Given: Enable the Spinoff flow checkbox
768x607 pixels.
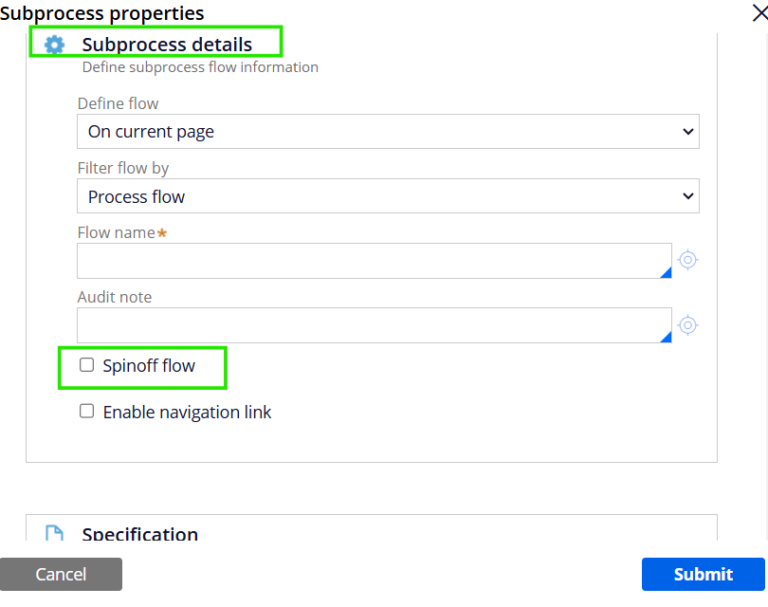Looking at the screenshot, I should pyautogui.click(x=87, y=365).
